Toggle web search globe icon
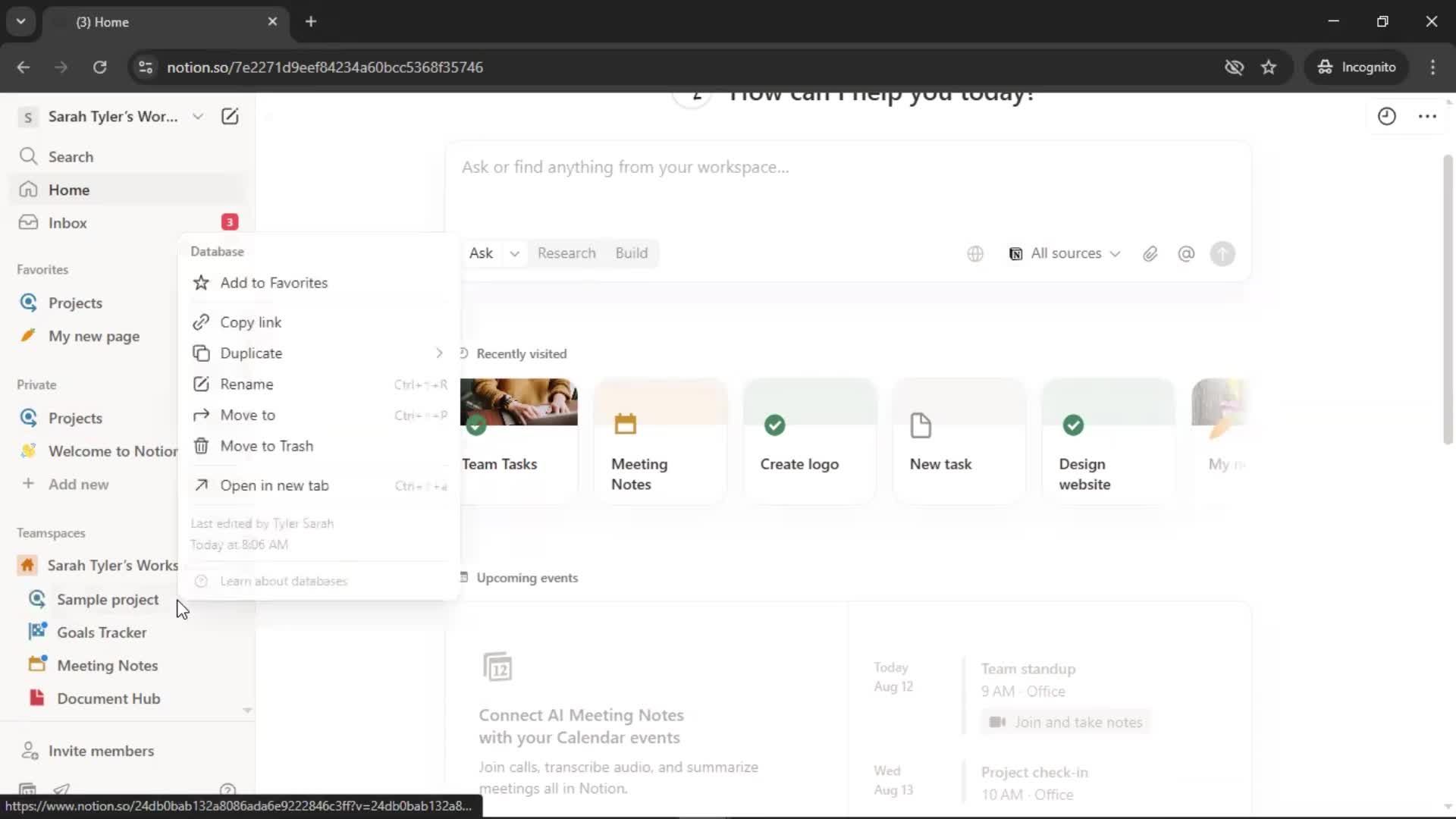Viewport: 1456px width, 819px height. tap(975, 254)
